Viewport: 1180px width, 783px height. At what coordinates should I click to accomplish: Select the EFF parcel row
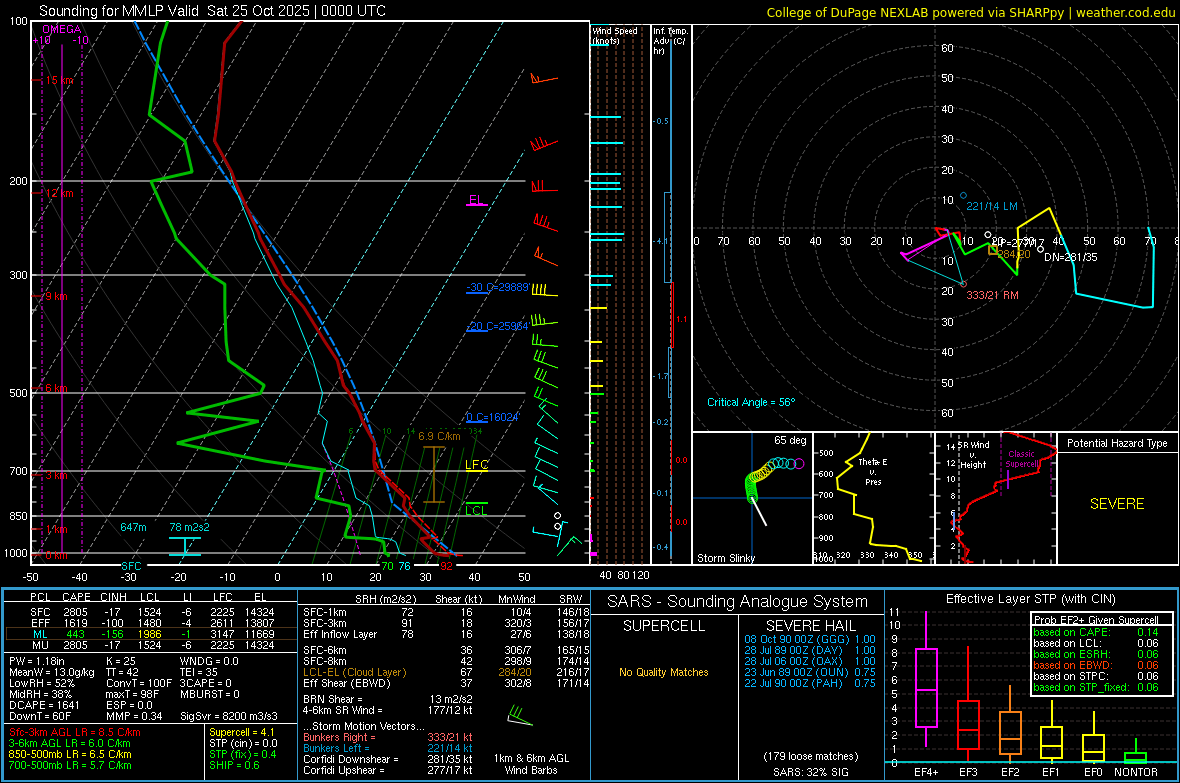tap(151, 623)
